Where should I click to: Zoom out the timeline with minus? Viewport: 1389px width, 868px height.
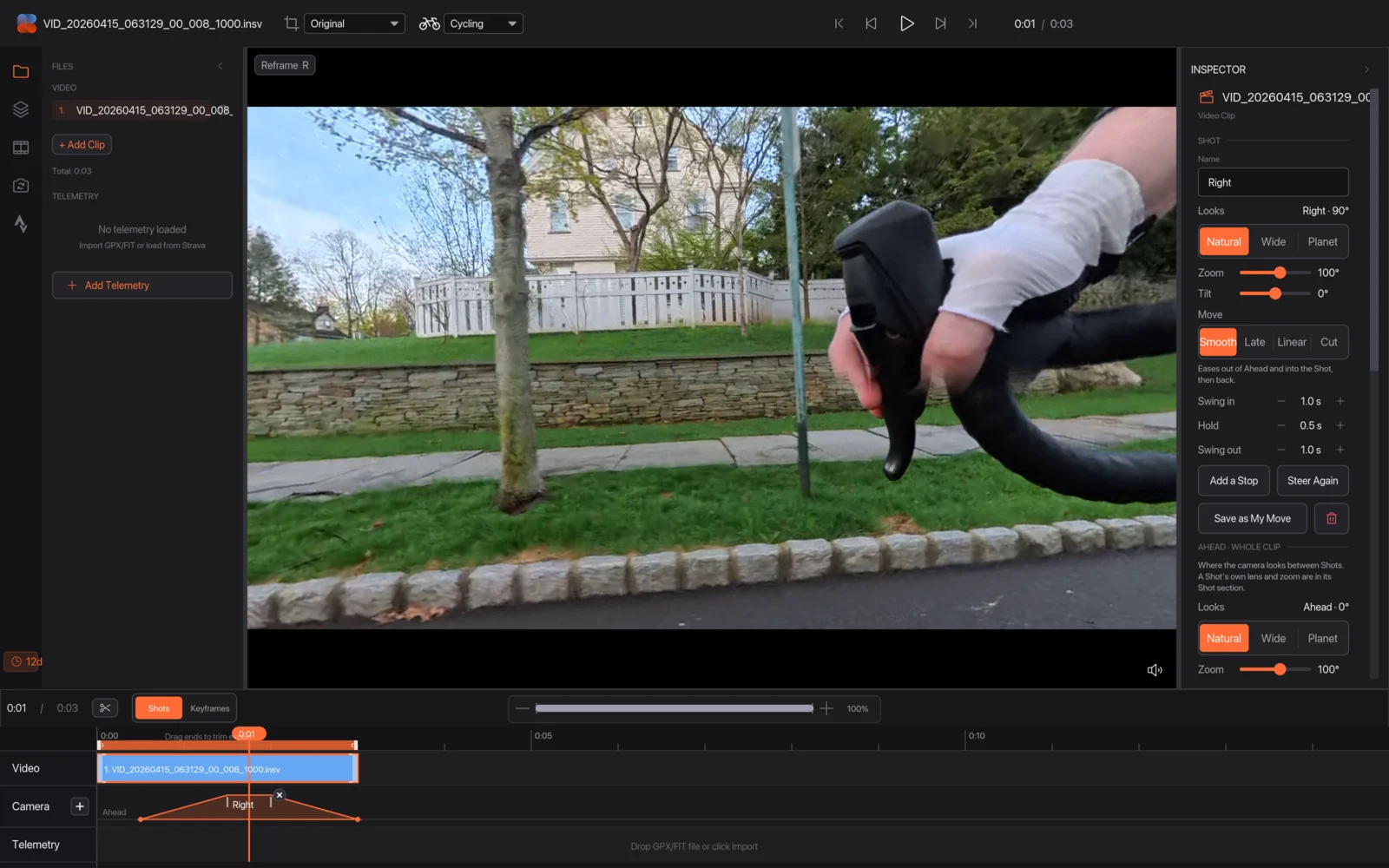(522, 708)
